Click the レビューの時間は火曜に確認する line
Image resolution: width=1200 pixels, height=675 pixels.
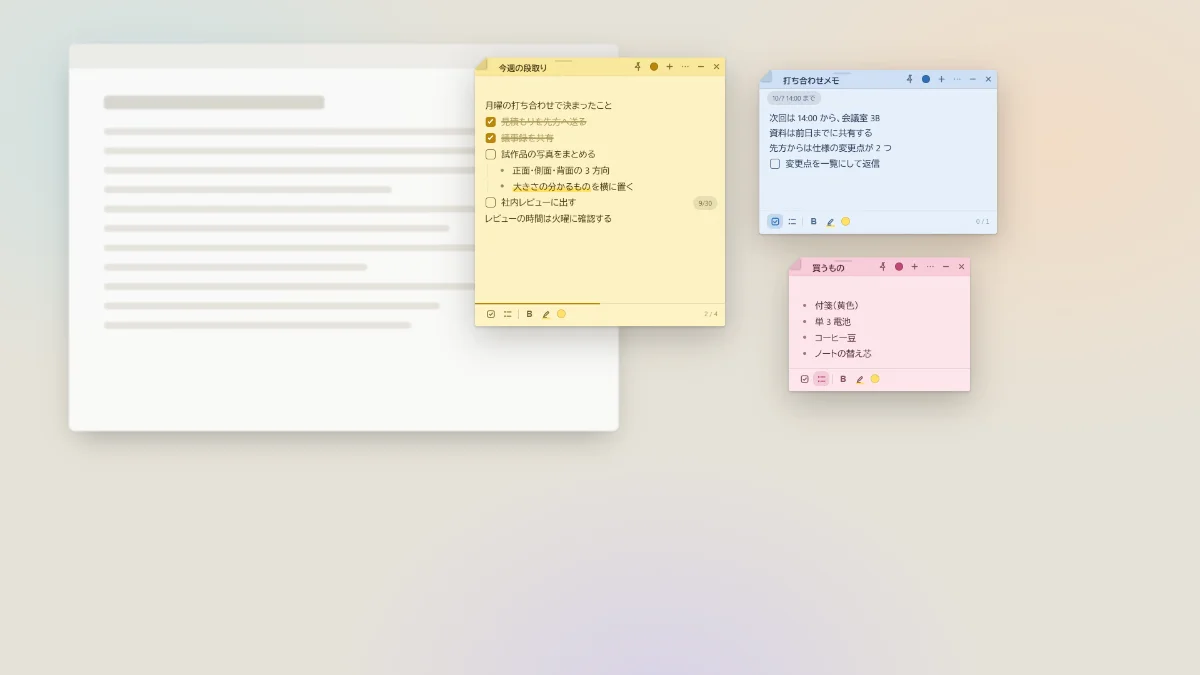pyautogui.click(x=548, y=219)
